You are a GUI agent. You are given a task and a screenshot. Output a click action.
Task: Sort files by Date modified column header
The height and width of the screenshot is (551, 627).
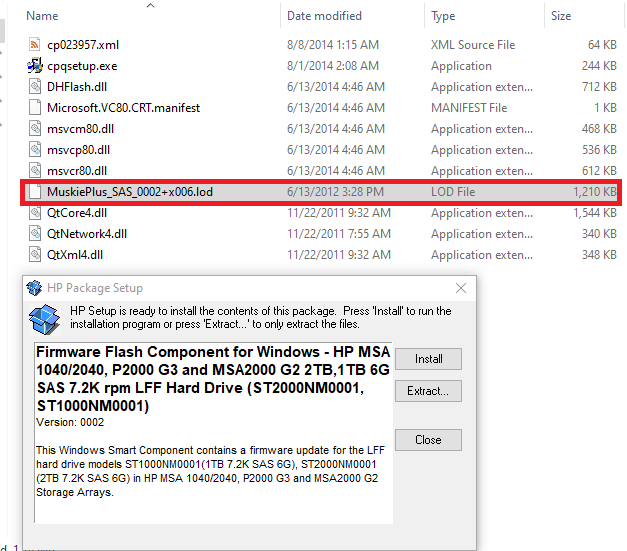(x=324, y=16)
